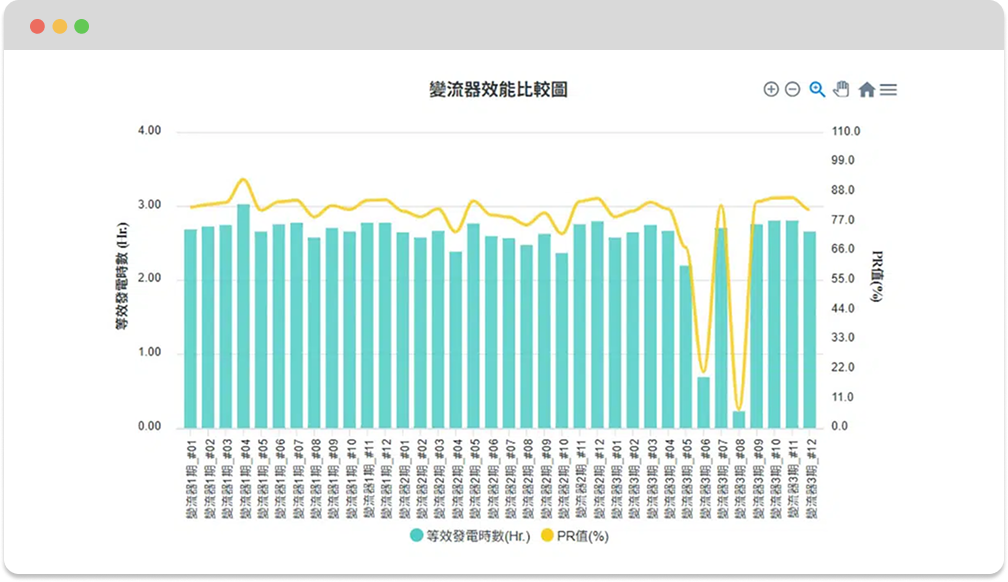
Task: Select the short bar for 變流器3期_#06
Action: coord(704,402)
